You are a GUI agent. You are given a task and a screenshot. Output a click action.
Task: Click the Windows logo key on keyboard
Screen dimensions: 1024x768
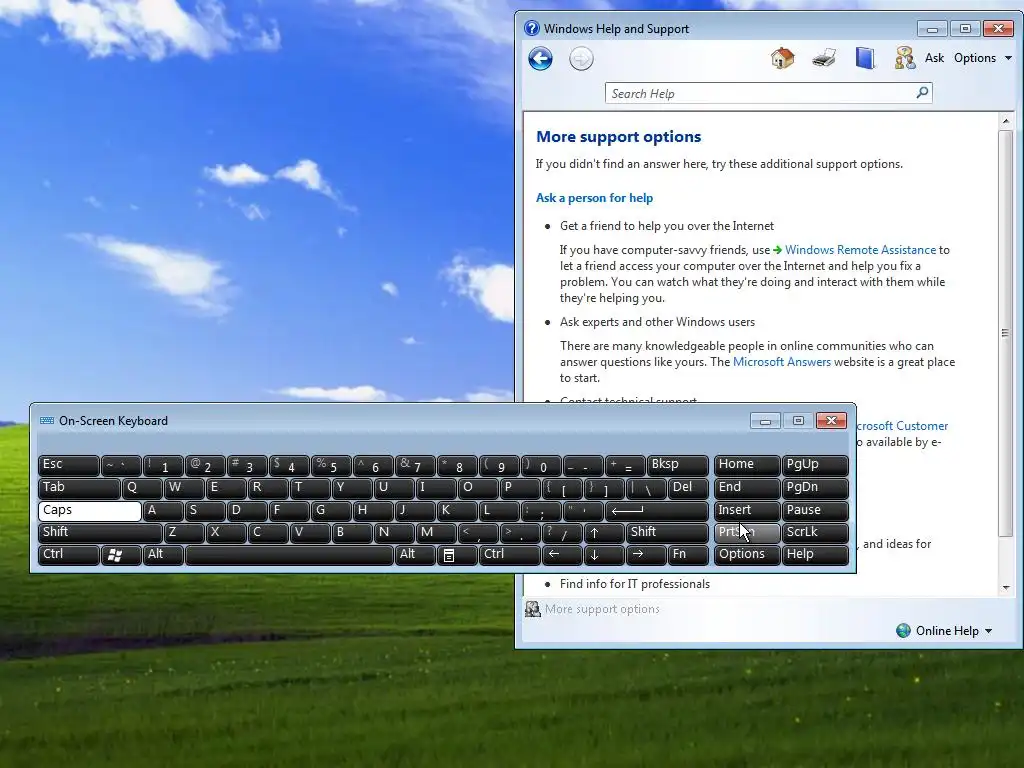[x=121, y=555]
